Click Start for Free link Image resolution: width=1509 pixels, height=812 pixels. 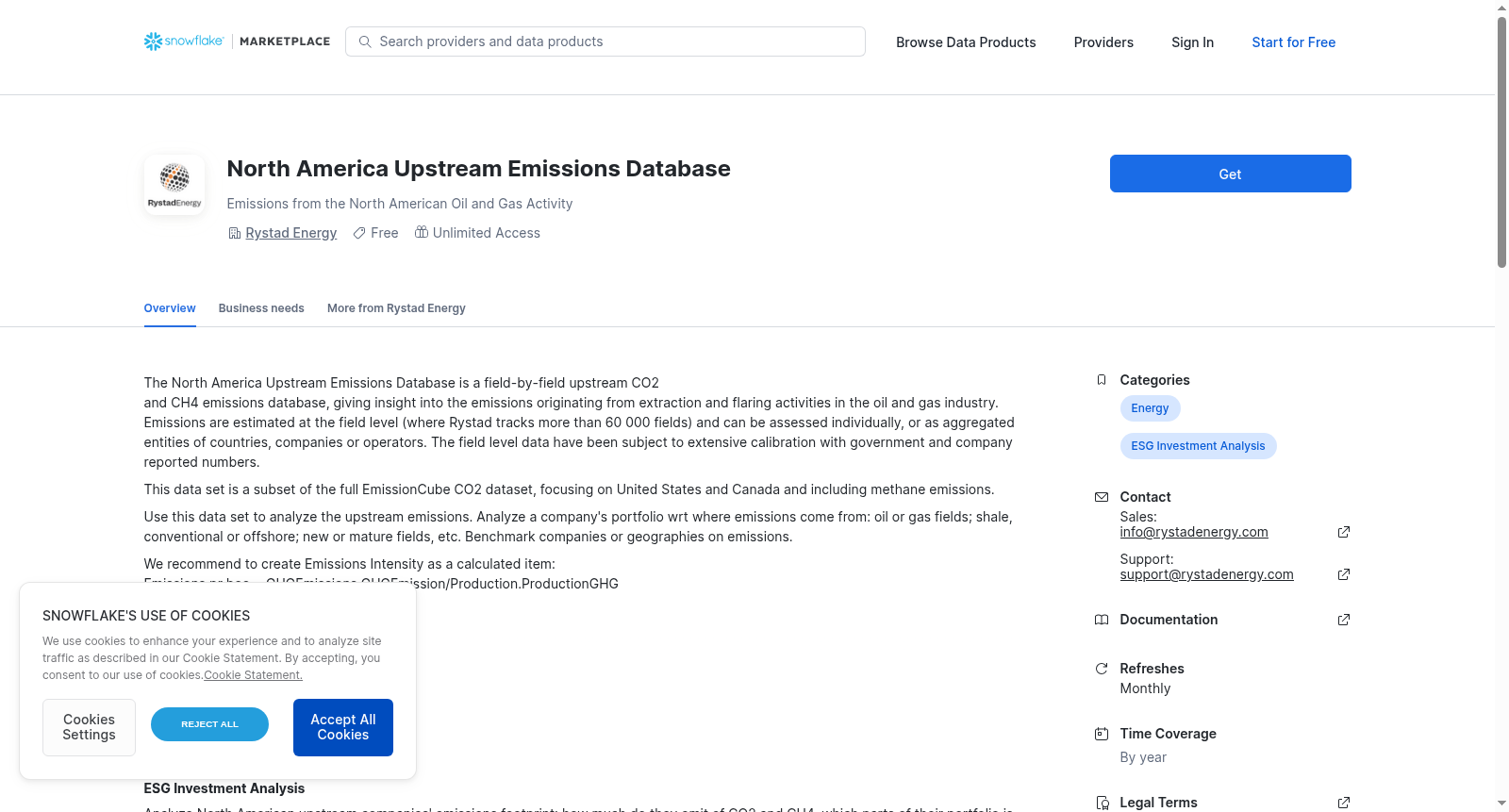click(1293, 42)
